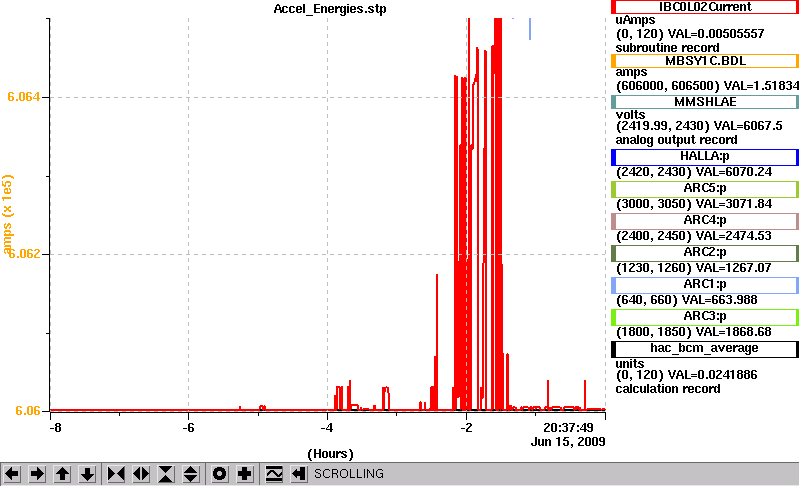Click the 6.062 y-axis tick label
This screenshot has height=486, width=799.
coord(23,253)
